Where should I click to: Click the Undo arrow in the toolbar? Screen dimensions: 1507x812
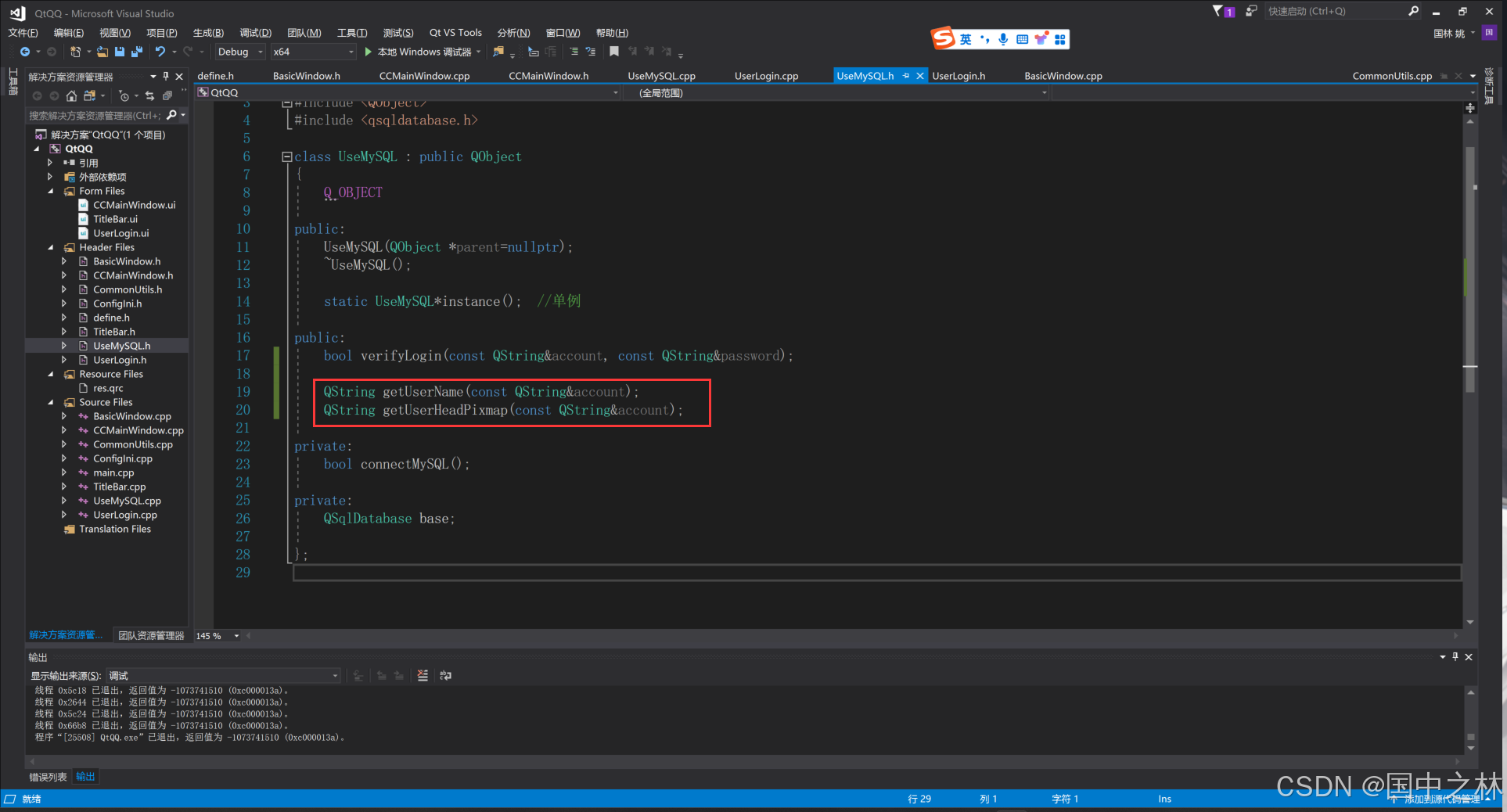tap(160, 52)
